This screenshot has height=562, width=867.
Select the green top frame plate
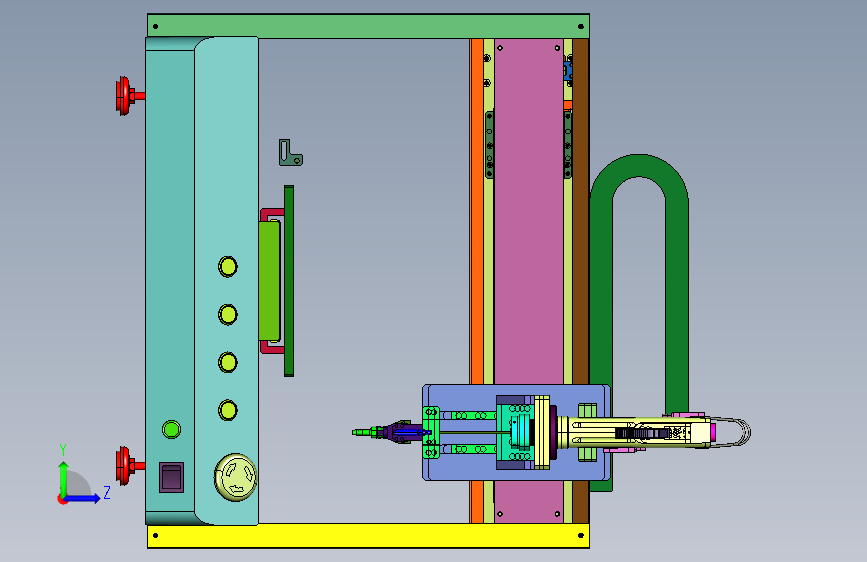click(368, 26)
